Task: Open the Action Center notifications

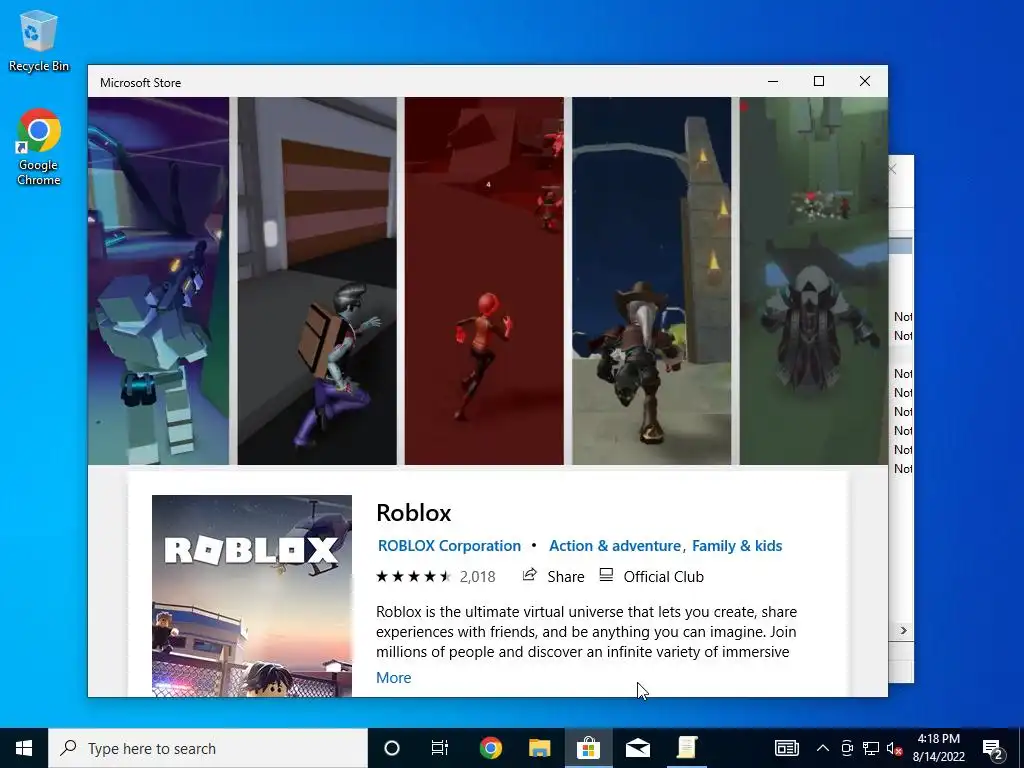Action: click(x=993, y=748)
